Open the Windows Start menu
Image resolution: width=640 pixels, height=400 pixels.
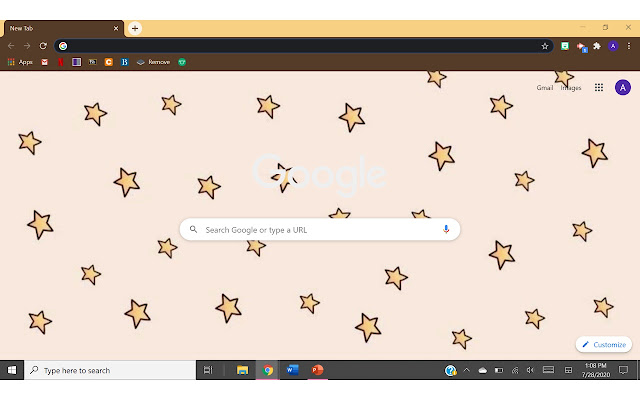(x=12, y=370)
